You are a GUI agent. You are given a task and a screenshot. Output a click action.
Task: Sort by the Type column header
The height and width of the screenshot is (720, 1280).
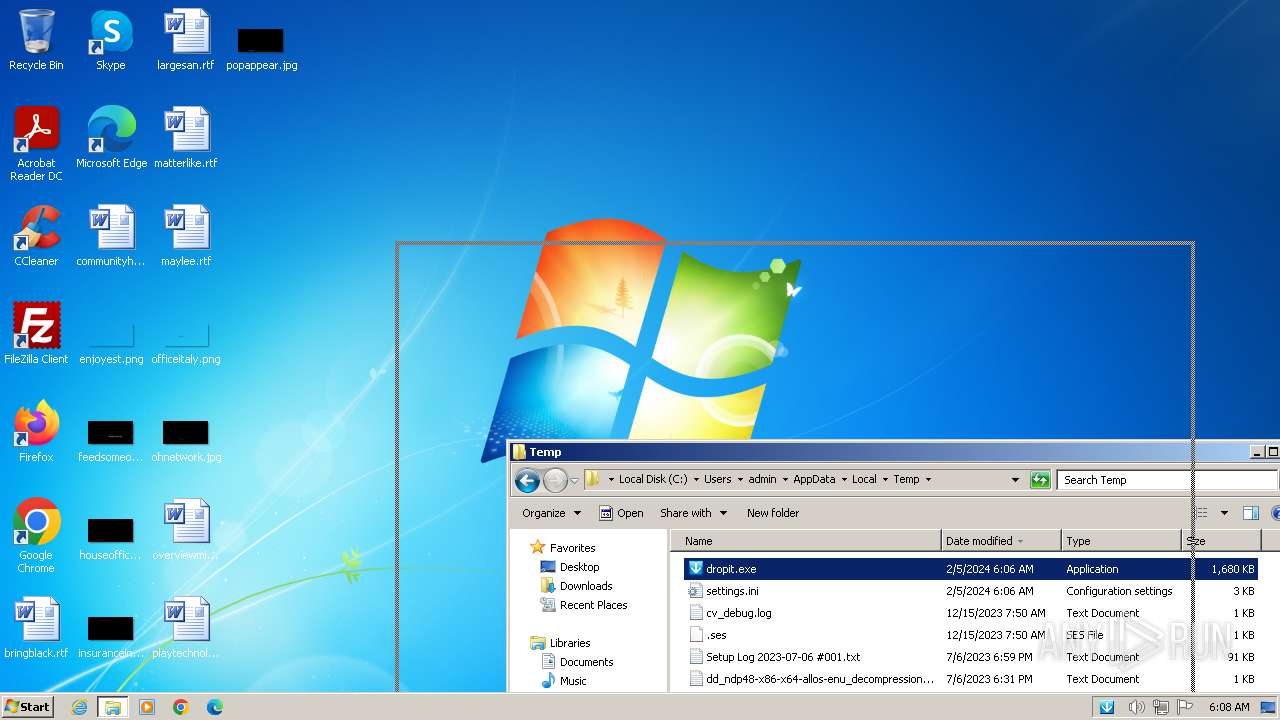point(1121,541)
